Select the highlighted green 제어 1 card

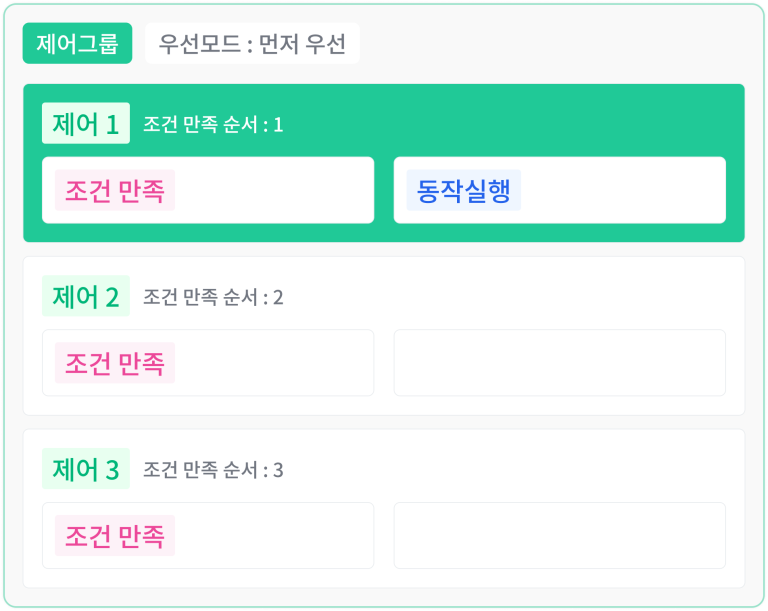(384, 163)
